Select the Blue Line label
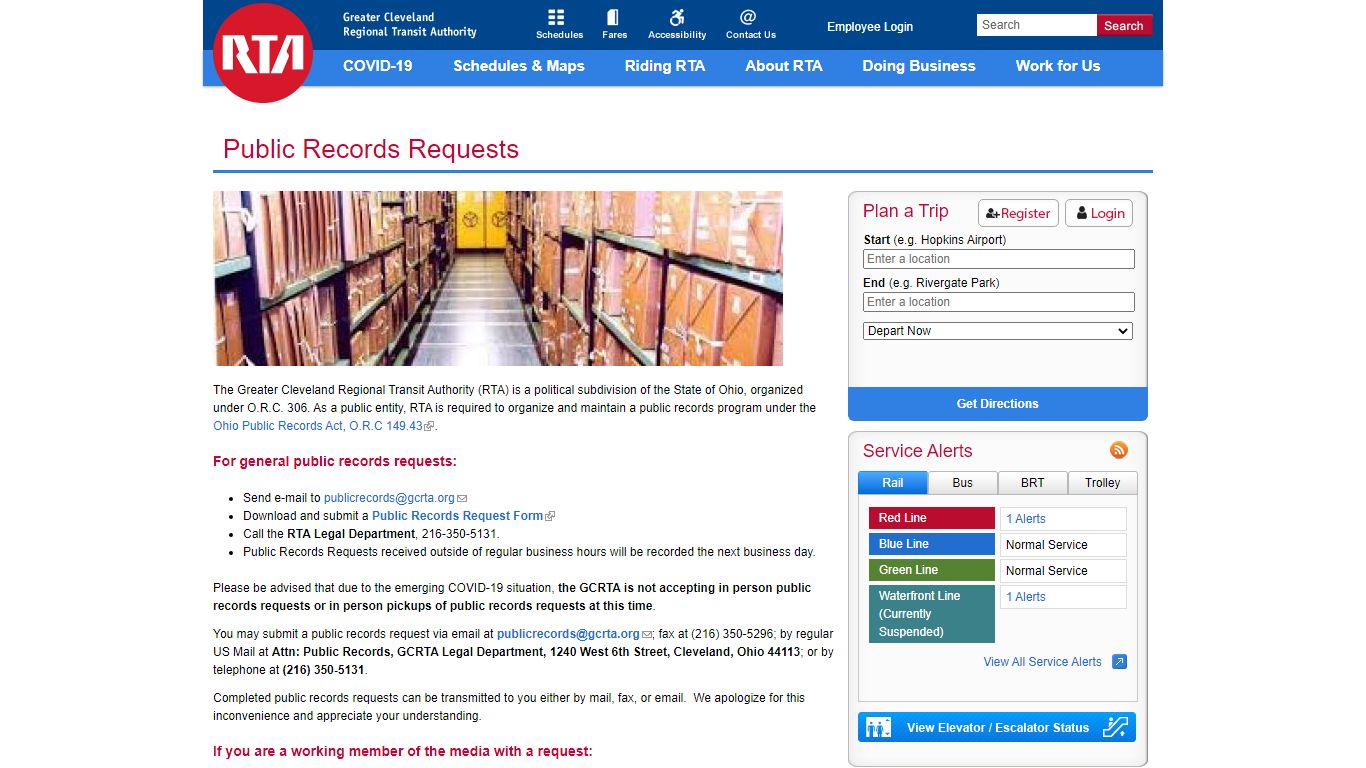 (x=932, y=544)
